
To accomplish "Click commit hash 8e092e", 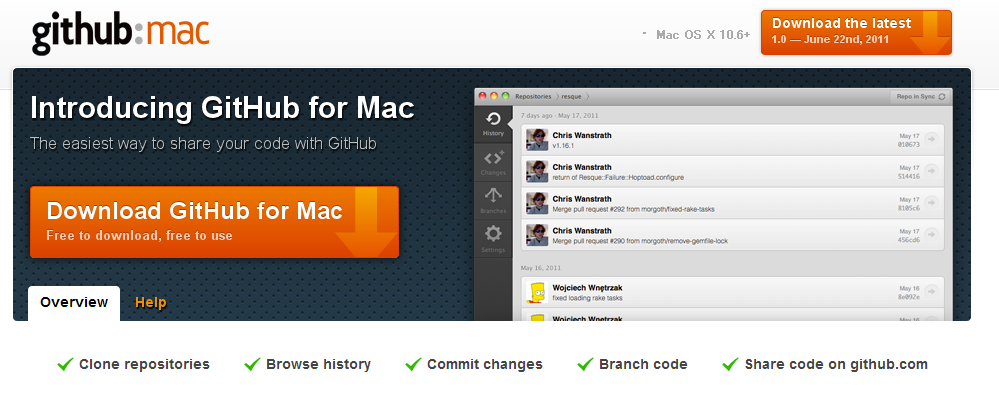I will point(909,296).
